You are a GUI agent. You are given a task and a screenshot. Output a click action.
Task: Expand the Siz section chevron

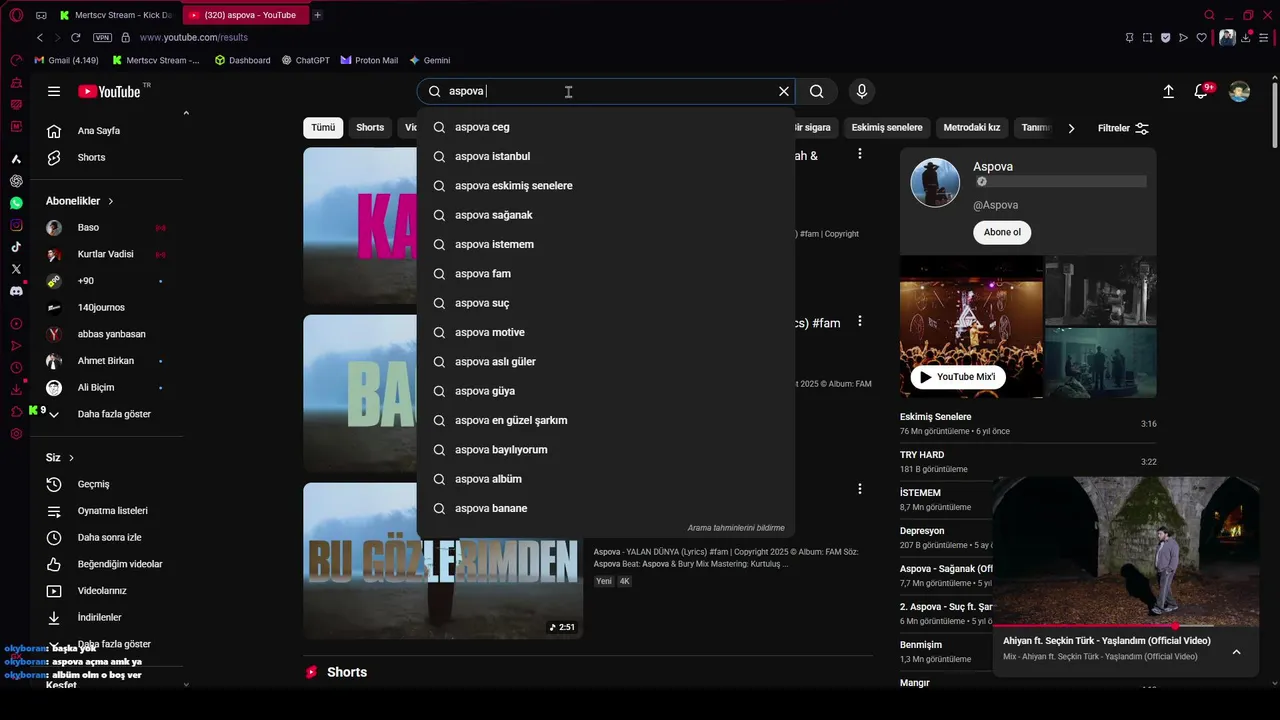(71, 458)
